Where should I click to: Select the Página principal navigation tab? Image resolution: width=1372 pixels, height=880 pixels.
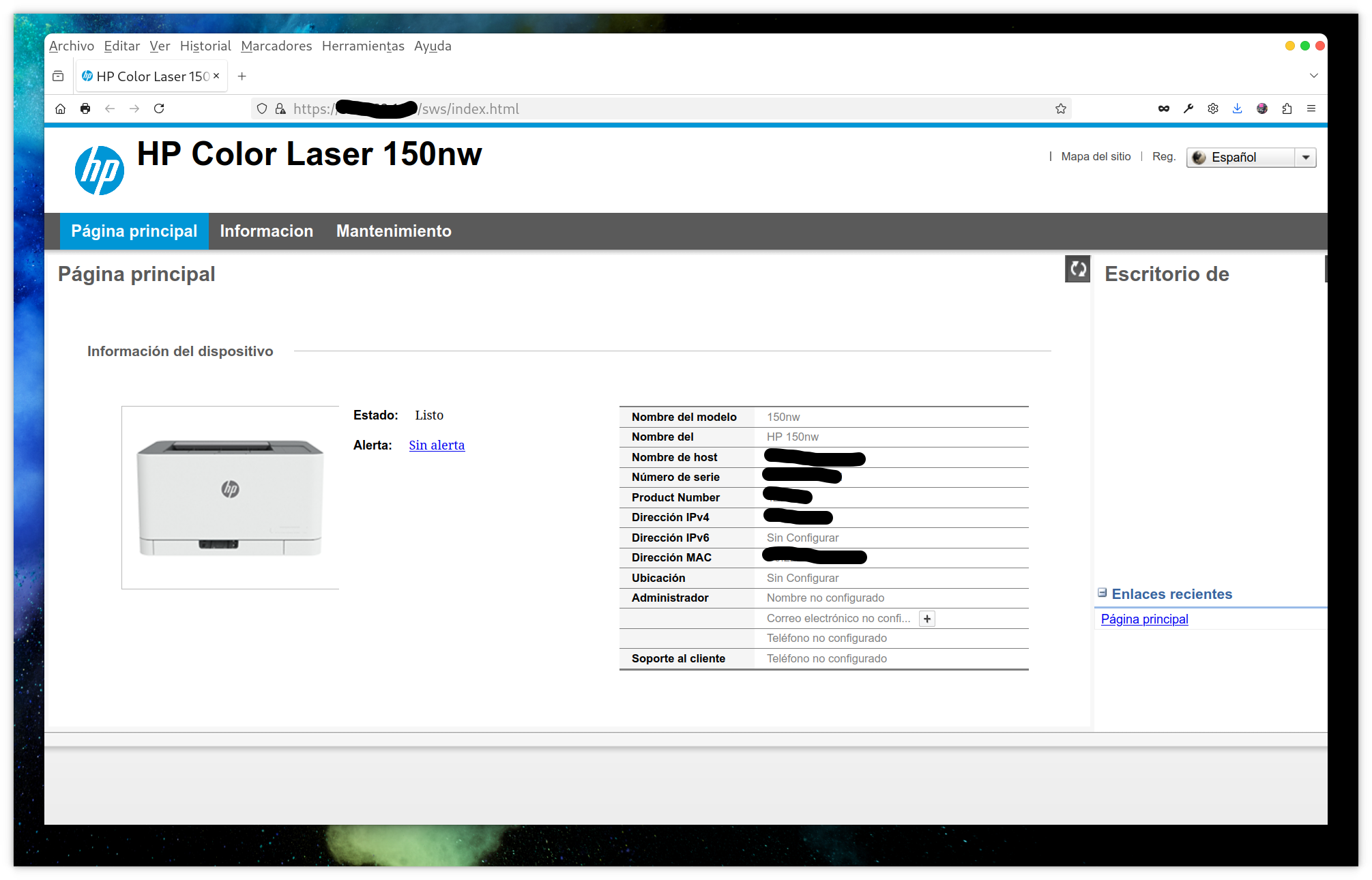[x=134, y=231]
